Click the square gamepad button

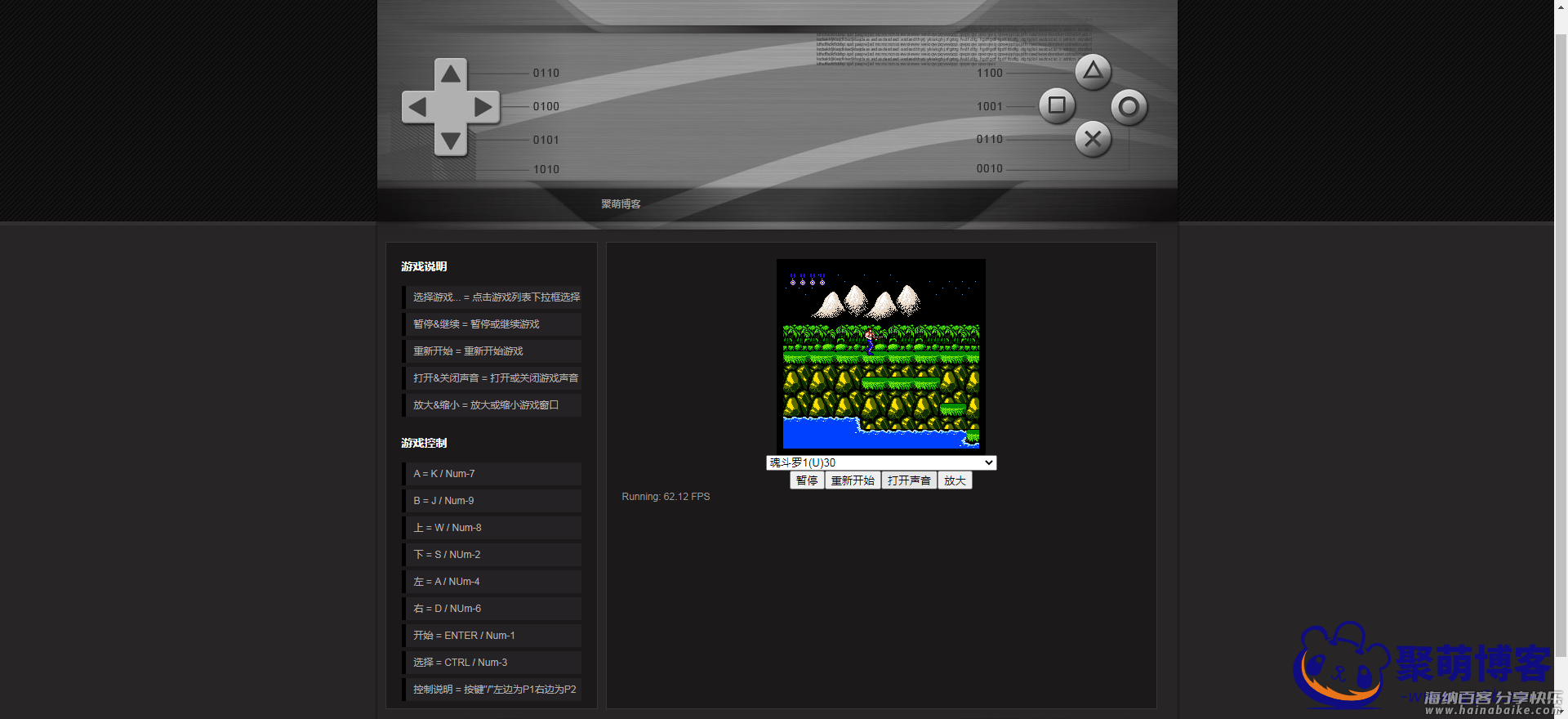1057,105
